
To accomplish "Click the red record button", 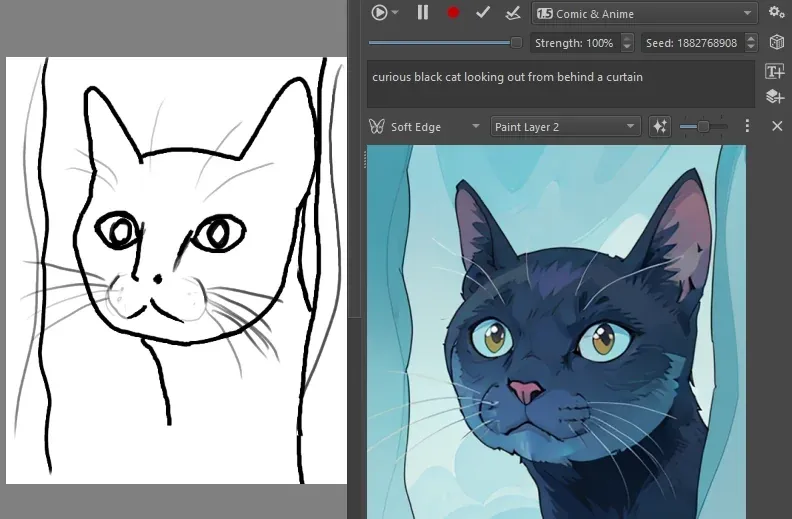I will point(453,13).
